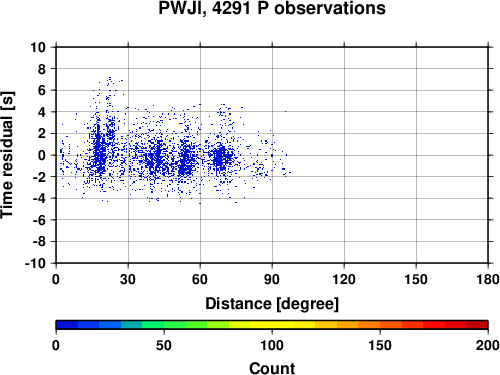Click the "Distance [degree]" axis label
Viewport: 500px width, 375px height.
coord(272,304)
